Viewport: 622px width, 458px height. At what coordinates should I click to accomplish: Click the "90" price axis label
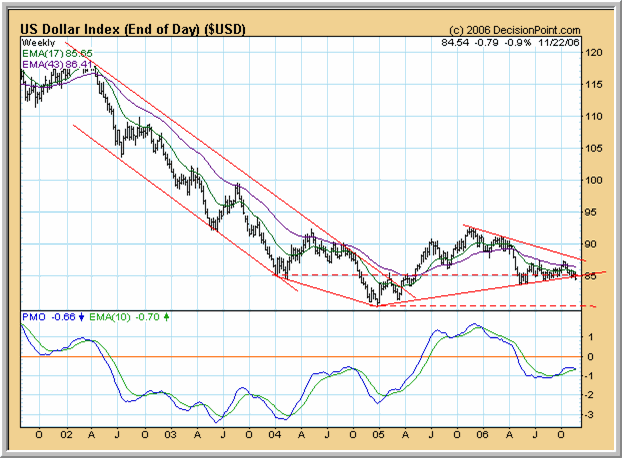pos(591,244)
